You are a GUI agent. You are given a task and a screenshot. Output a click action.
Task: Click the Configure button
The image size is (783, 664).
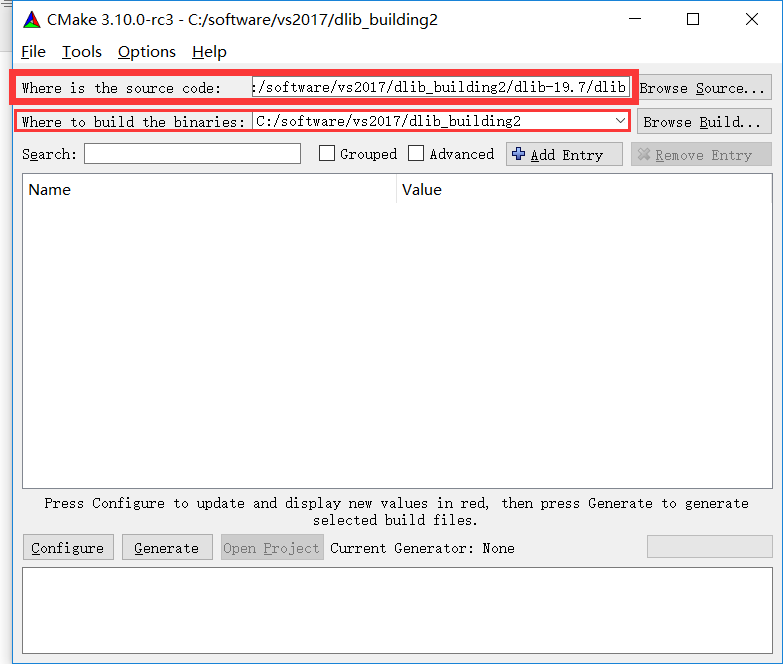pyautogui.click(x=68, y=548)
